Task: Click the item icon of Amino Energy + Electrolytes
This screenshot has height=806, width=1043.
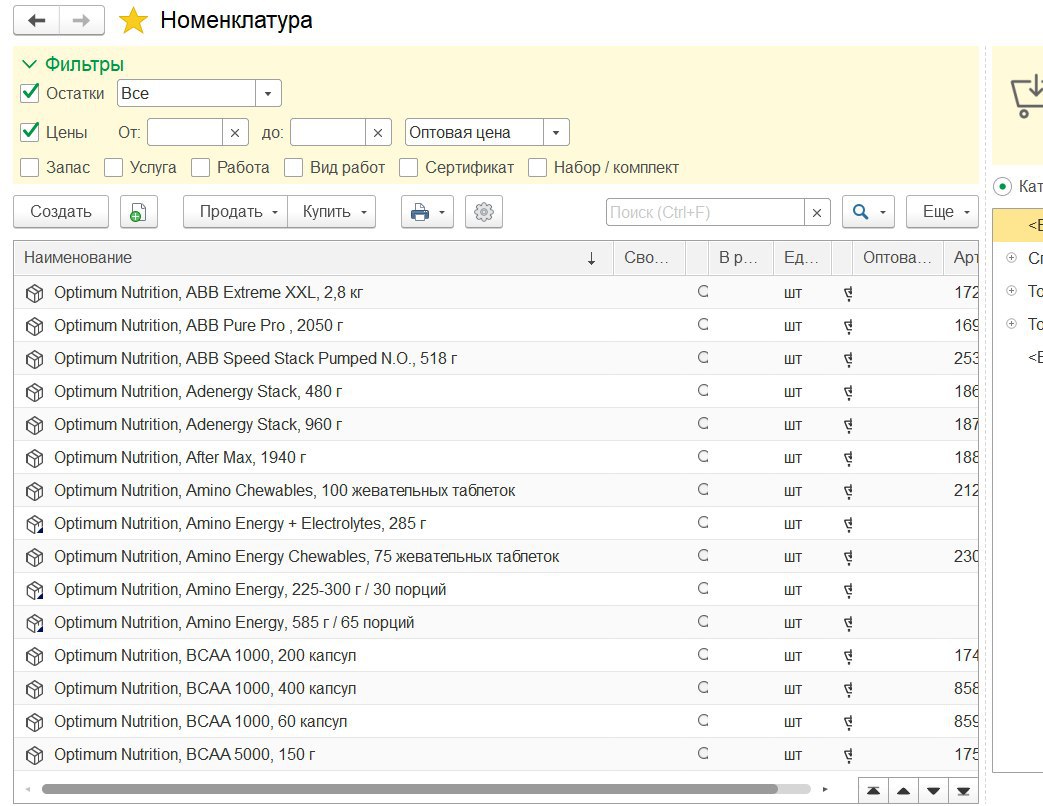Action: point(35,525)
